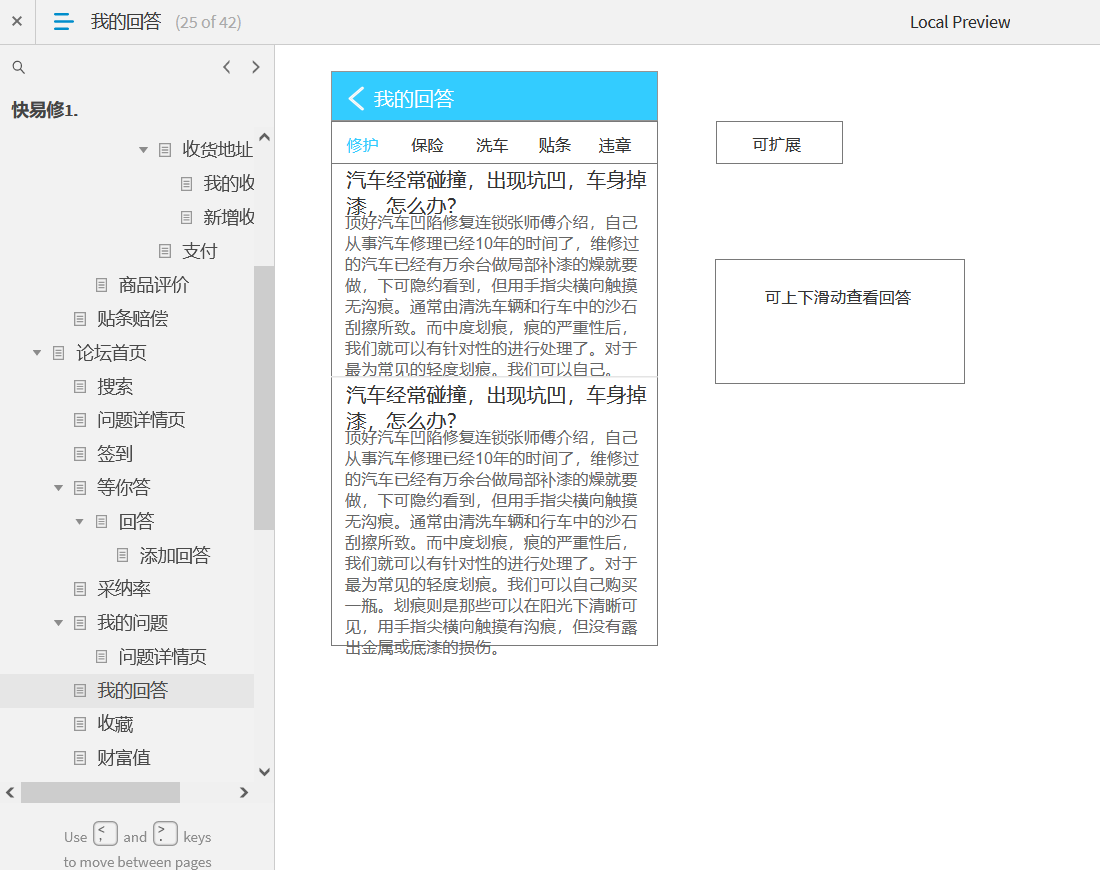Viewport: 1100px width, 870px height.
Task: Collapse the 收货地址 tree node
Action: [x=143, y=149]
